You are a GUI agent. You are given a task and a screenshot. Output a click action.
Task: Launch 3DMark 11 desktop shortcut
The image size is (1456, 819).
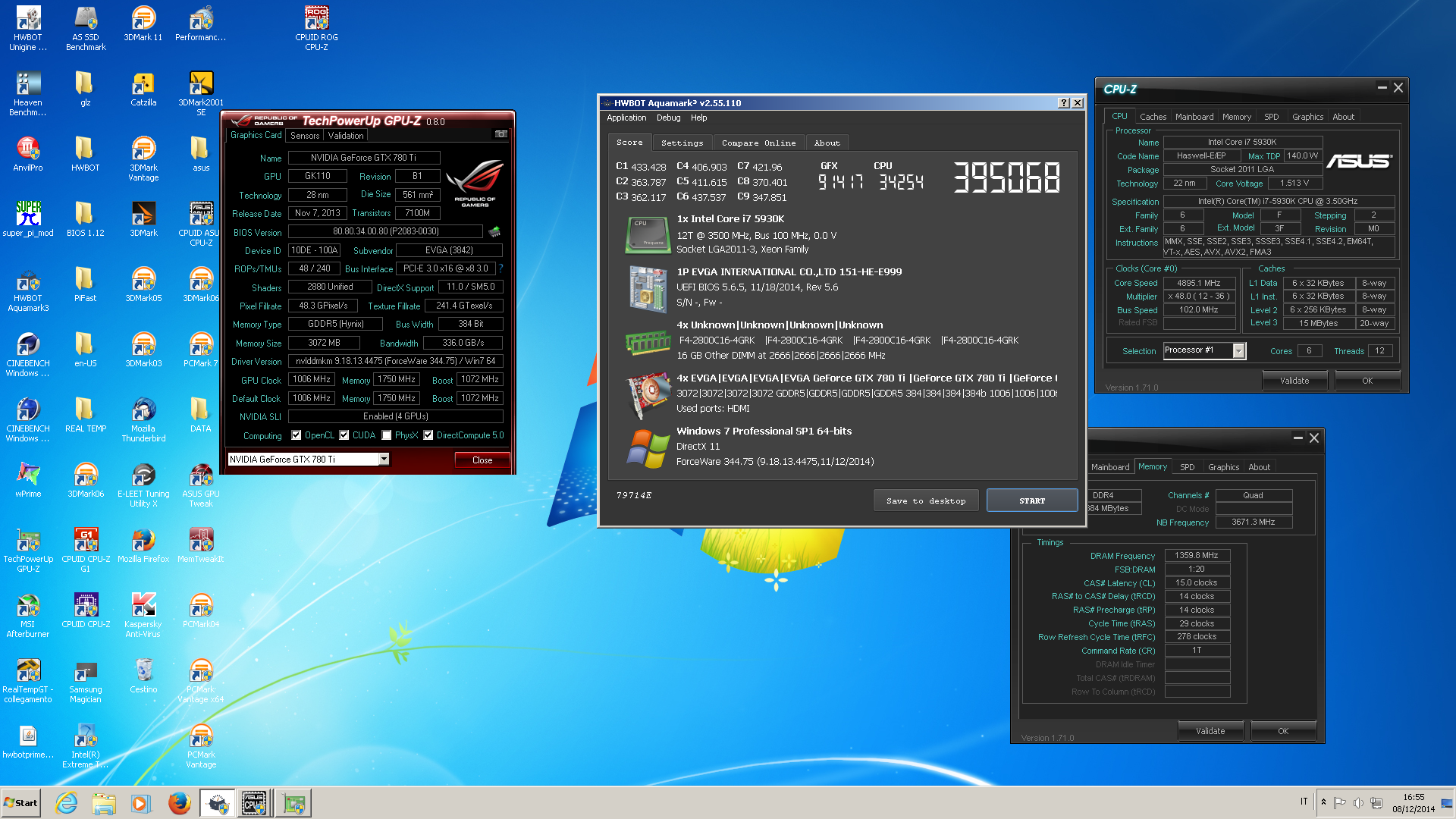tap(143, 23)
